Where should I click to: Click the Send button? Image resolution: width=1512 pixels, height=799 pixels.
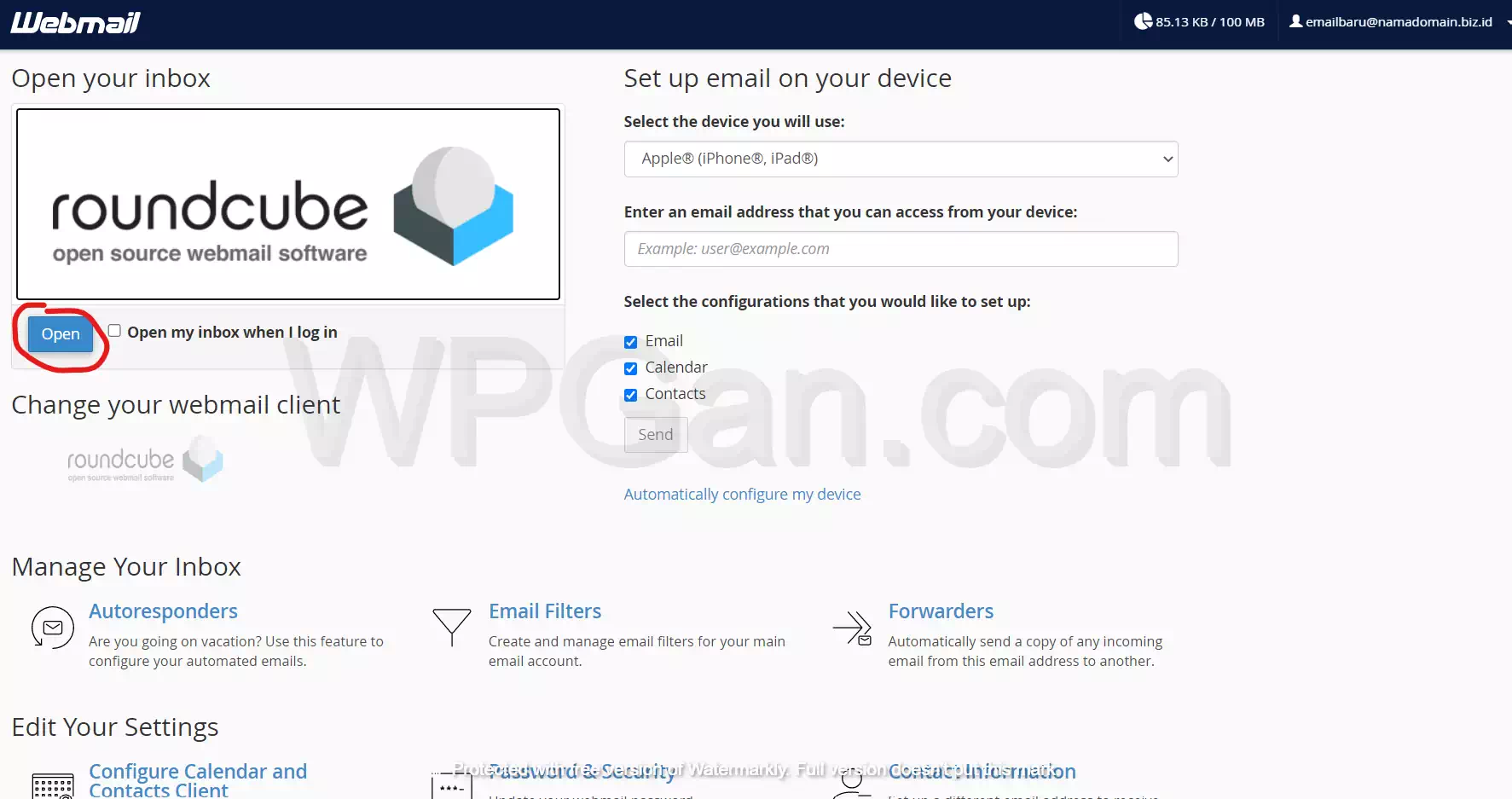[656, 435]
